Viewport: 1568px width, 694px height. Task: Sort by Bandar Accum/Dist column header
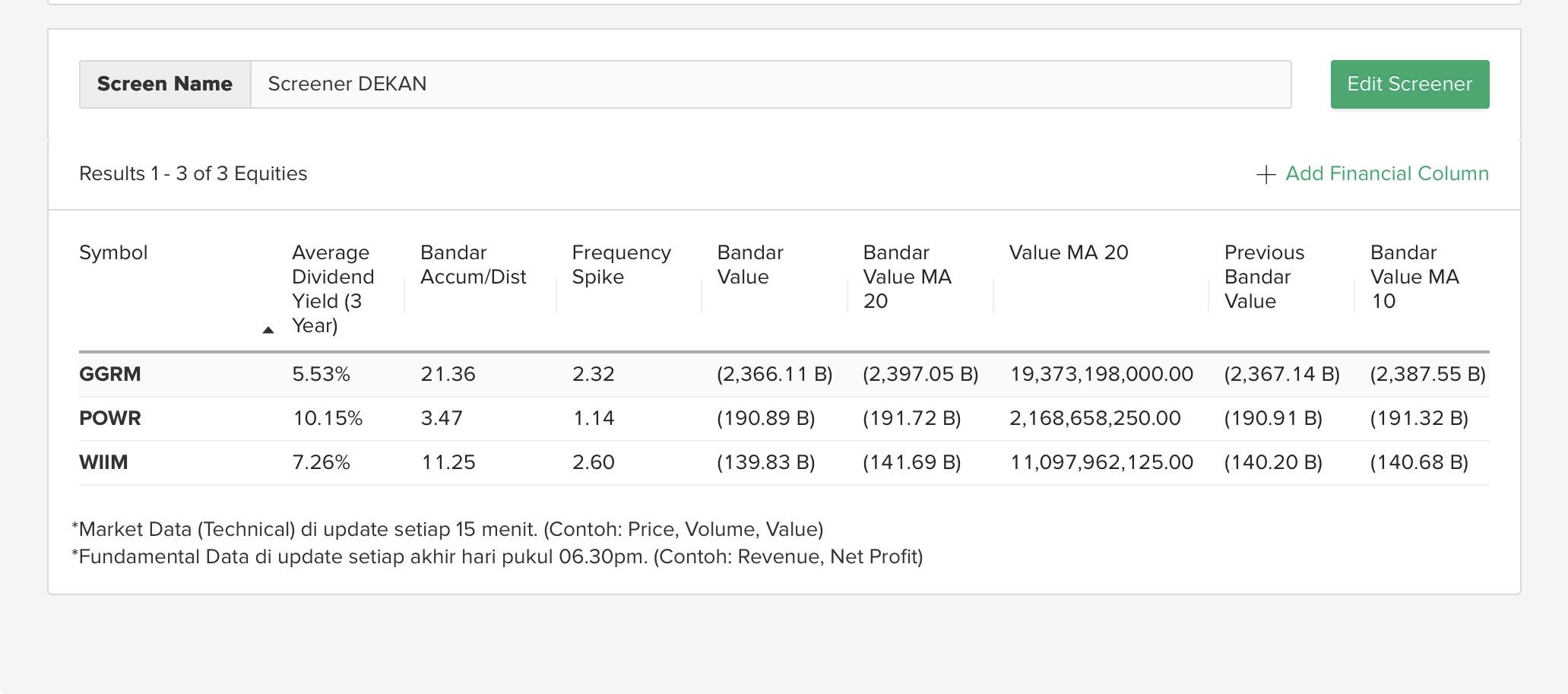473,265
